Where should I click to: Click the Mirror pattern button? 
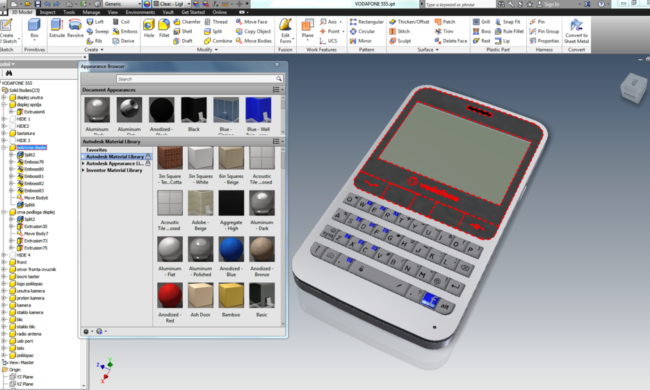coord(361,41)
